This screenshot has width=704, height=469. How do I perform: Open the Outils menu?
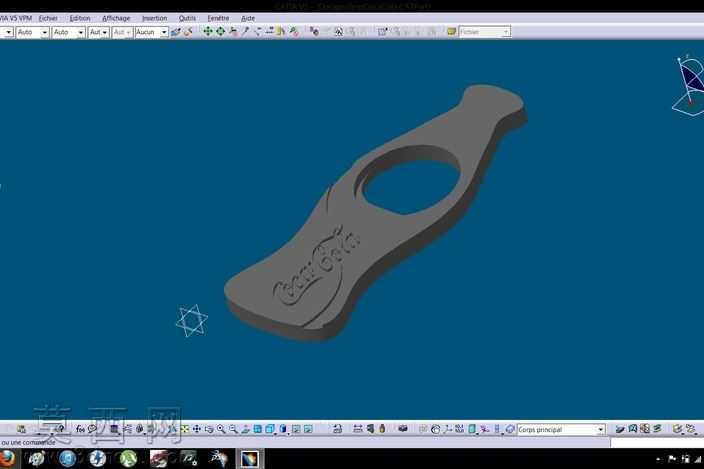[x=187, y=18]
